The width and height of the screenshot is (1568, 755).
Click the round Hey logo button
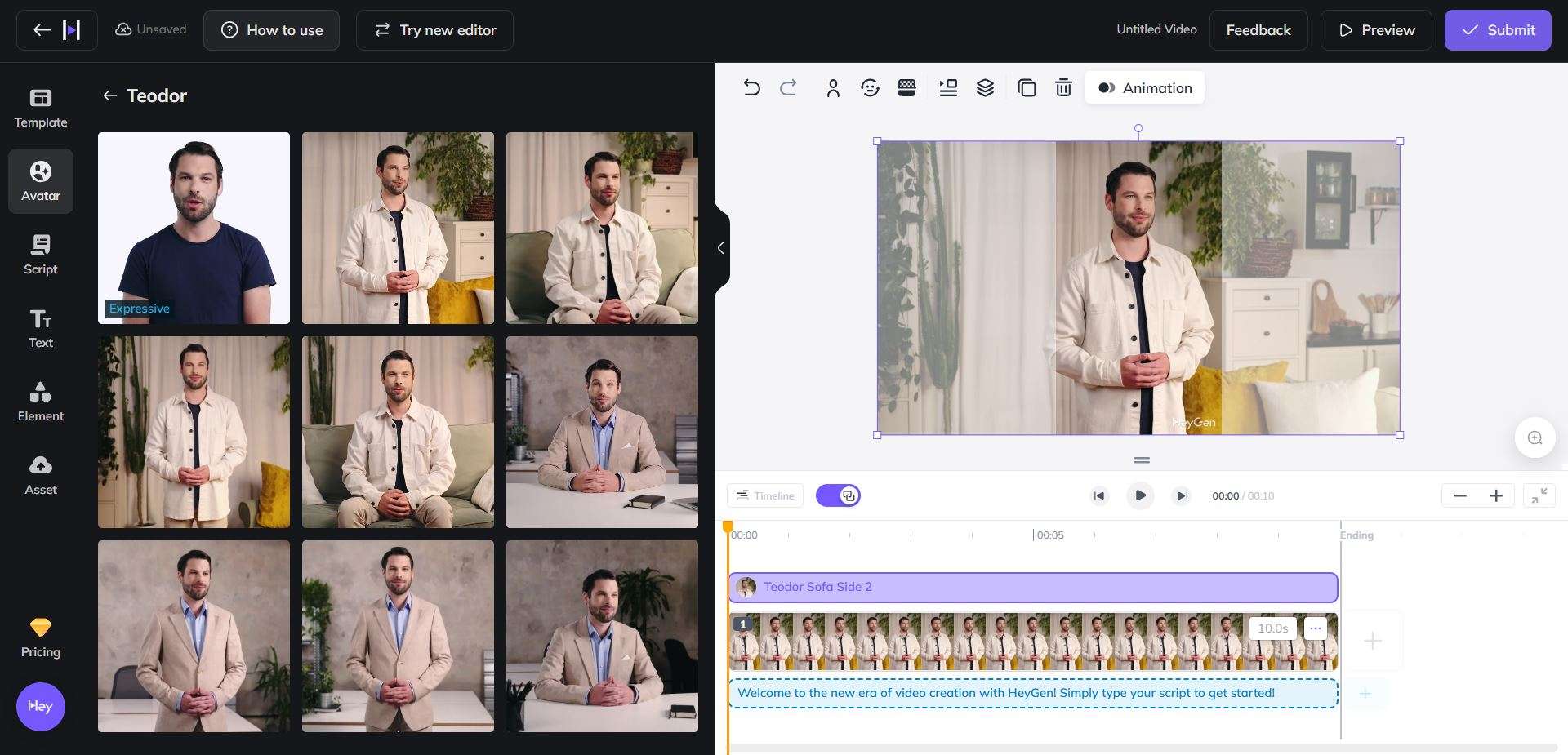(x=41, y=707)
